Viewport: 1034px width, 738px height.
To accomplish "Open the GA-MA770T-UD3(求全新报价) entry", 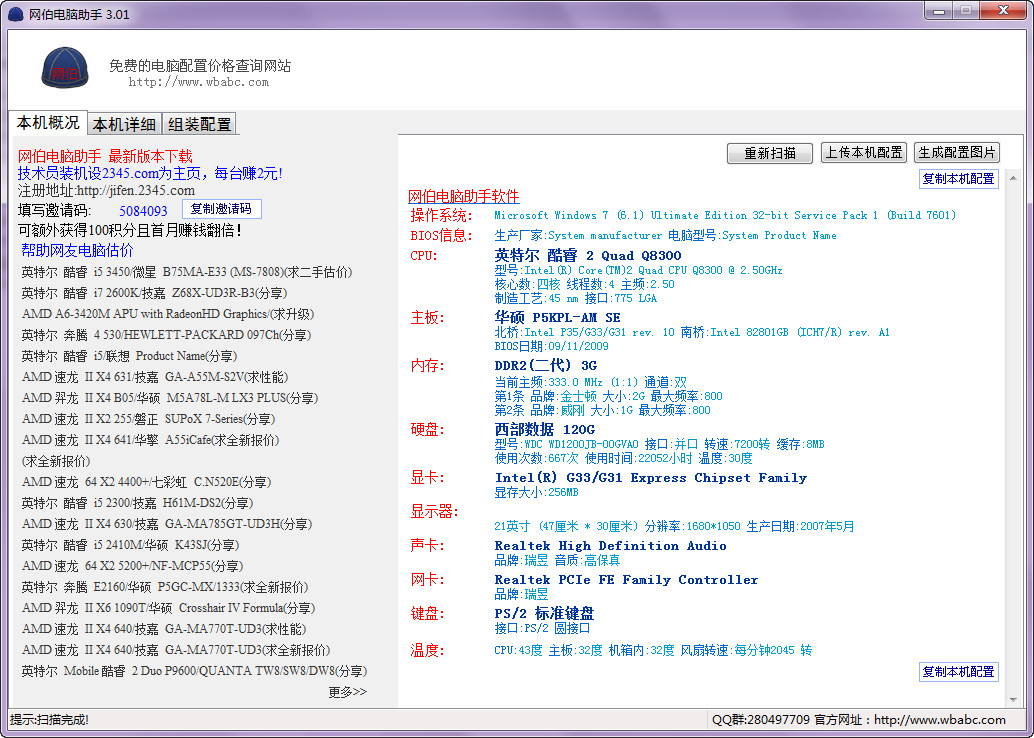I will coord(175,650).
